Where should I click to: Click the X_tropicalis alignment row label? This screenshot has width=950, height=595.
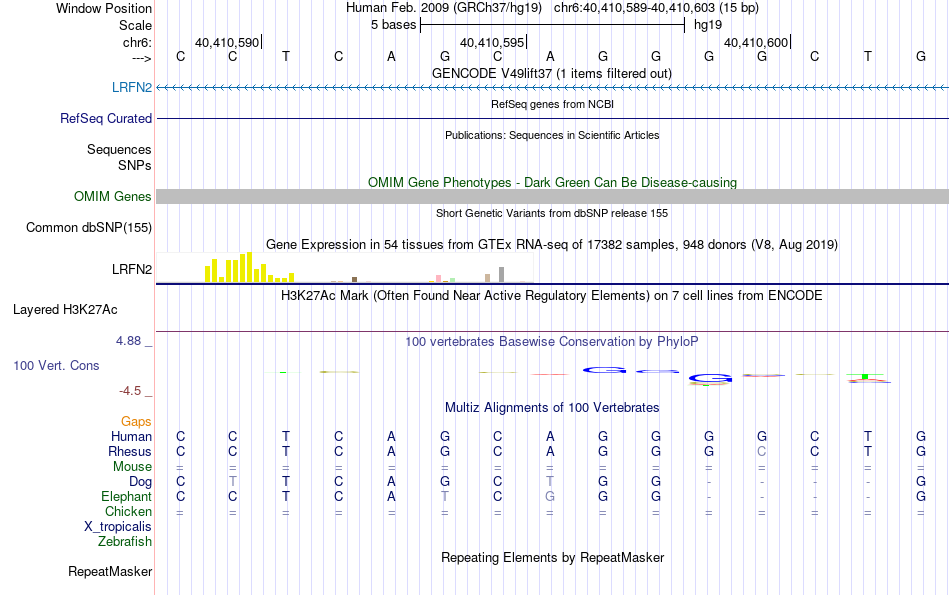[118, 527]
